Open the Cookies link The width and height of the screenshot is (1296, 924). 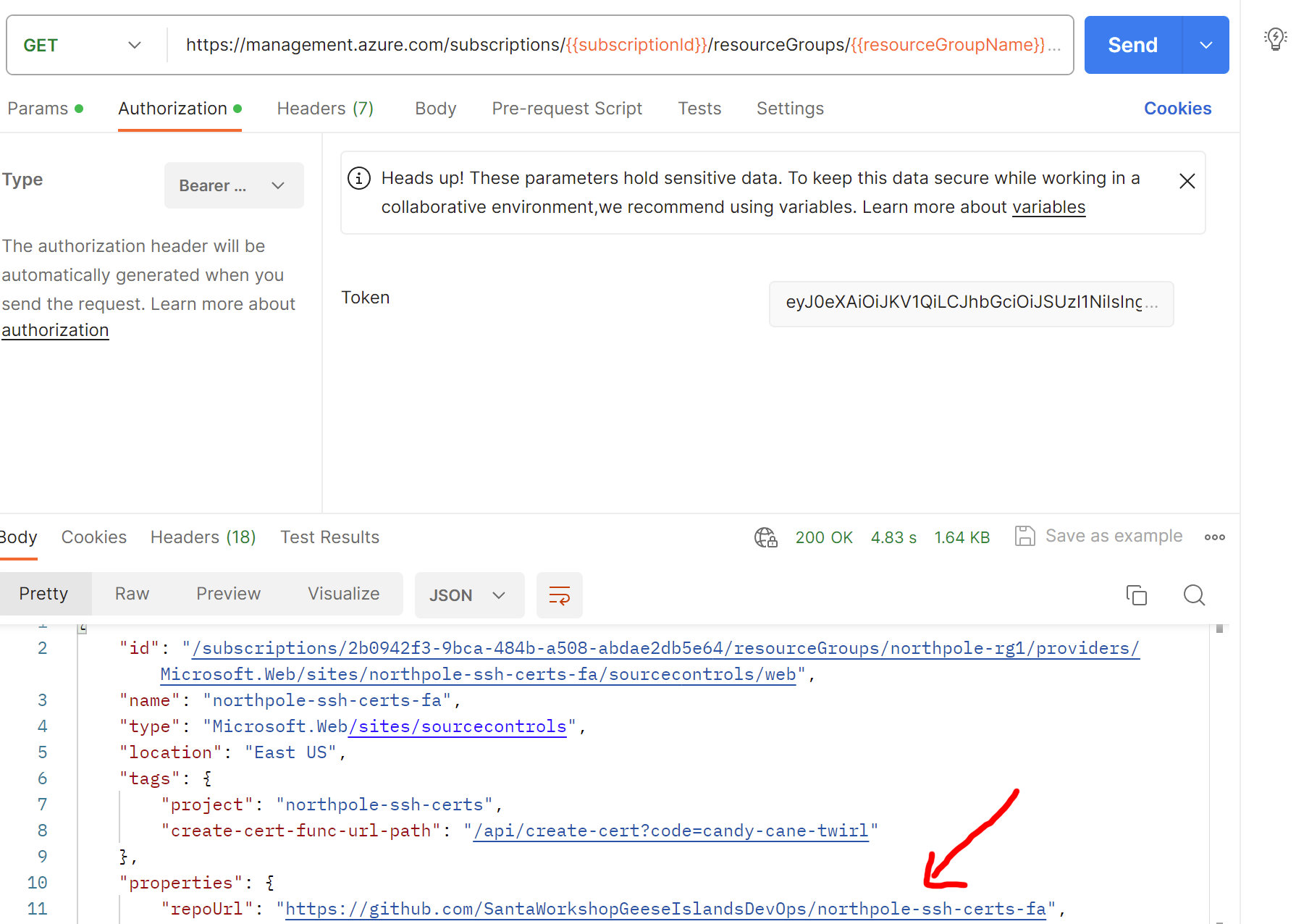[1177, 109]
